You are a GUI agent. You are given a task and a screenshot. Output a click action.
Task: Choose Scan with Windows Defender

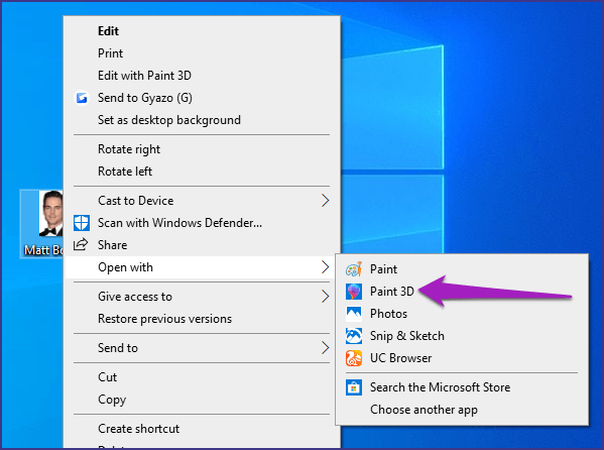tap(202, 223)
